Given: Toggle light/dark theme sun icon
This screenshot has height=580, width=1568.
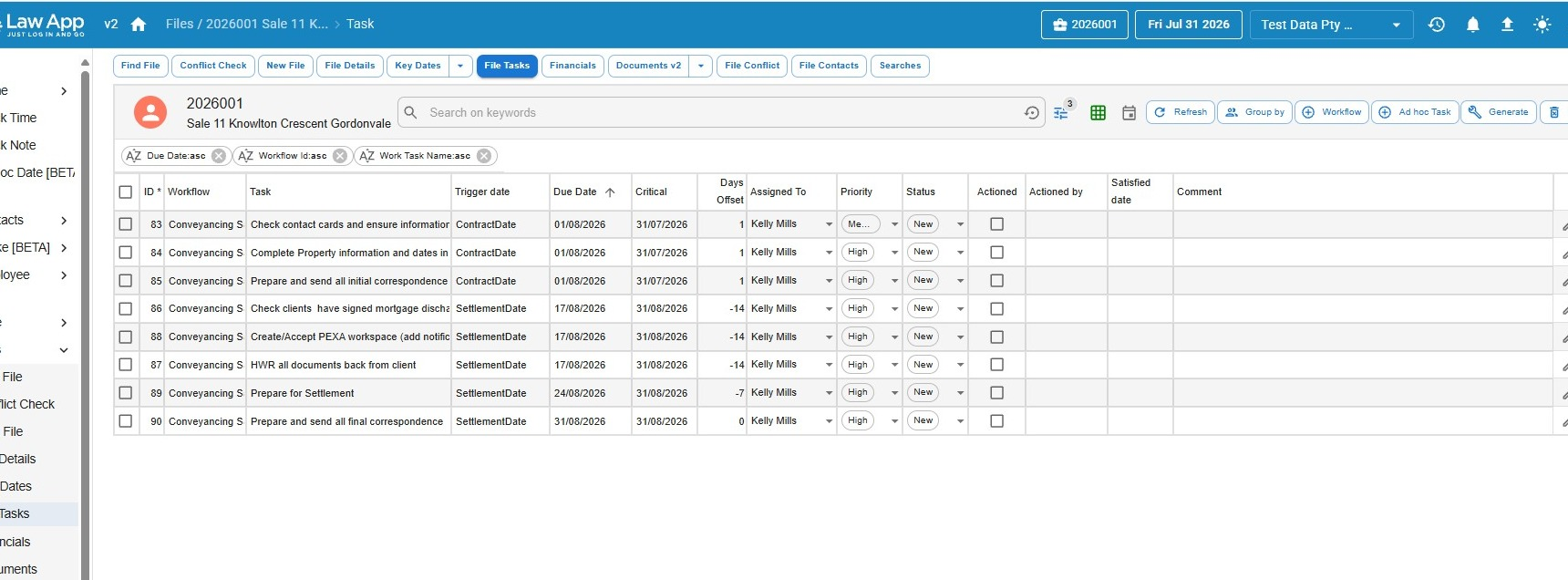Looking at the screenshot, I should tap(1542, 25).
